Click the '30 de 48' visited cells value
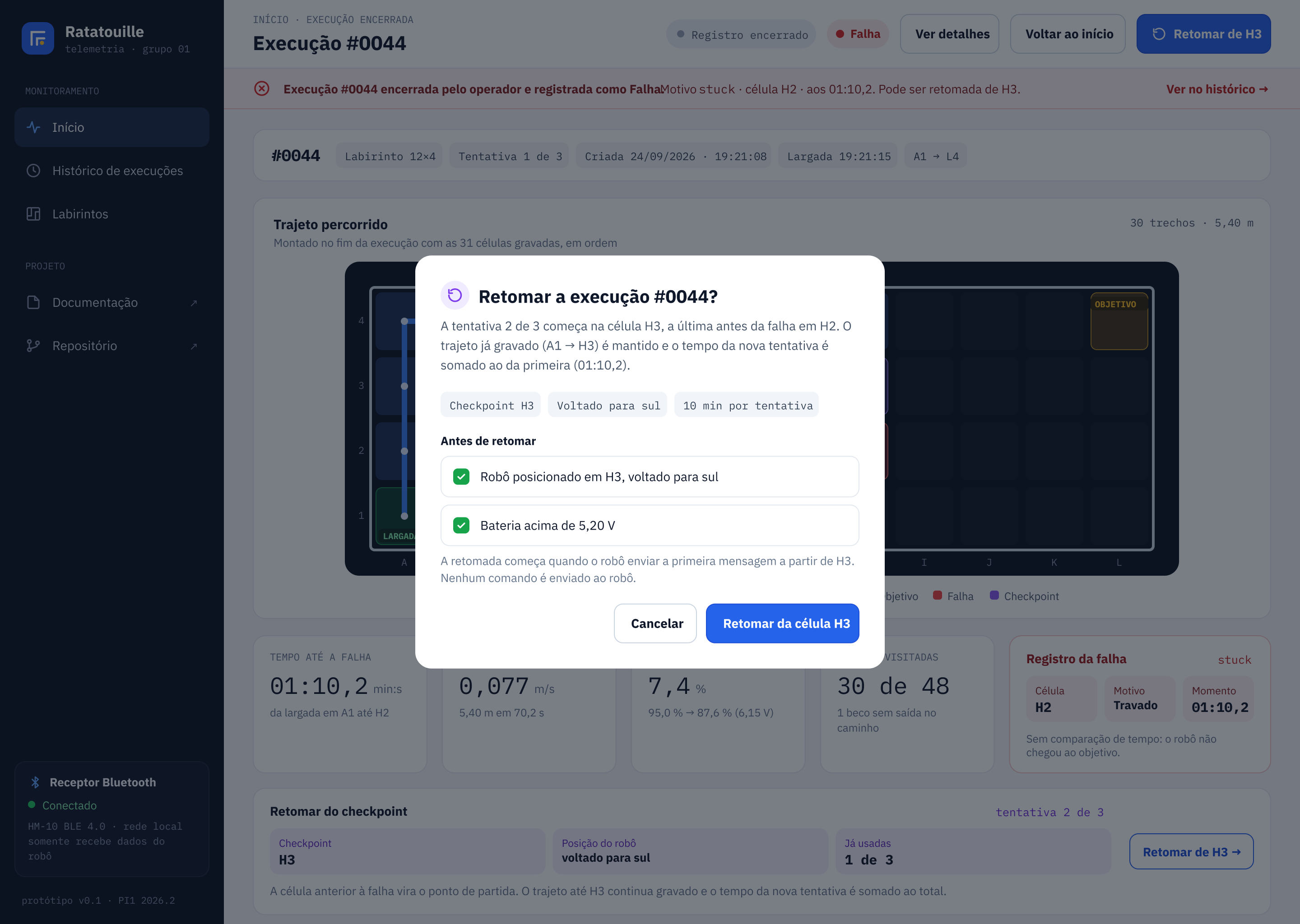This screenshot has height=924, width=1300. [893, 687]
